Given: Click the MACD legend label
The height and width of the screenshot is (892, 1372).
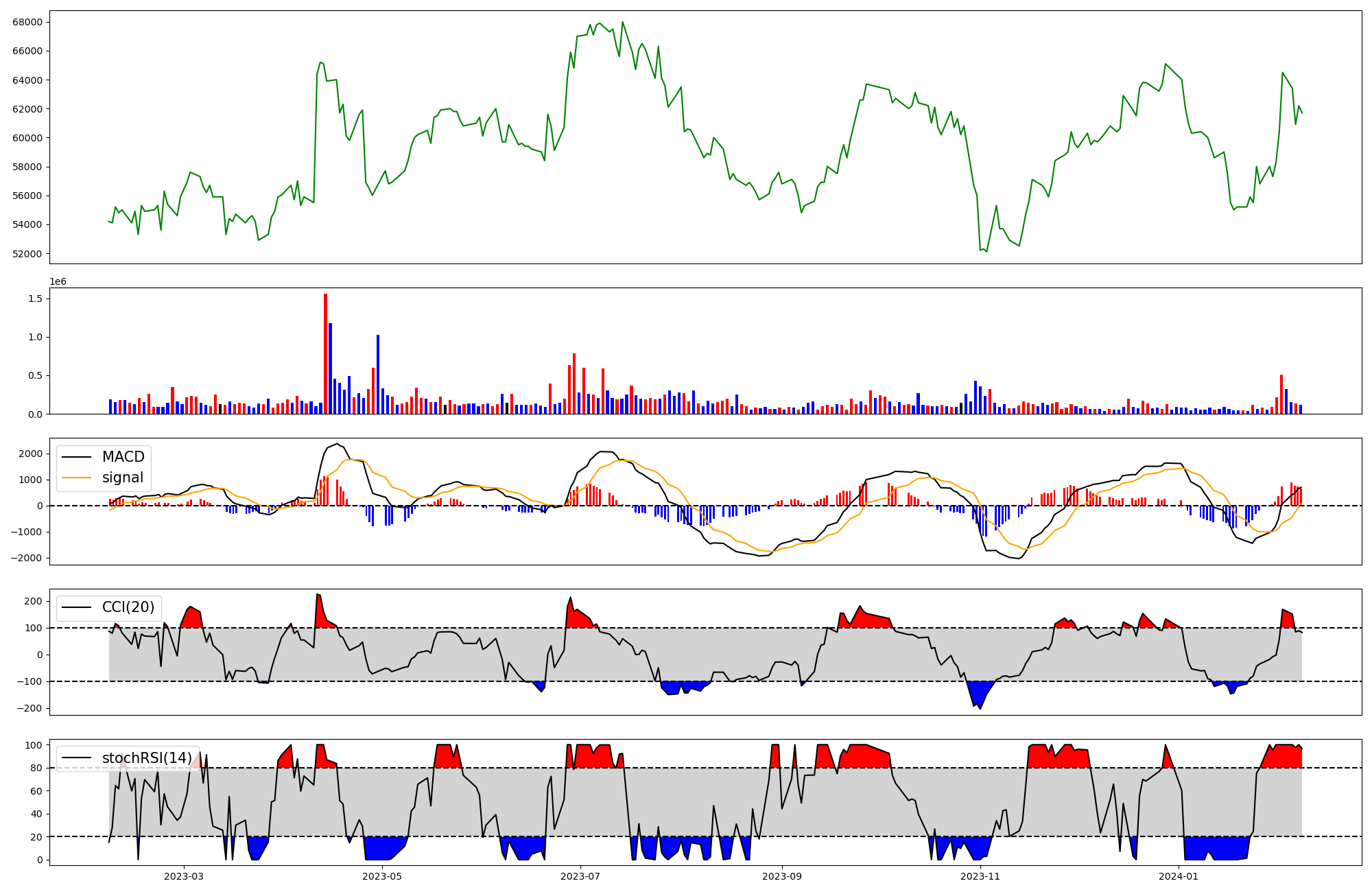Looking at the screenshot, I should [x=123, y=457].
